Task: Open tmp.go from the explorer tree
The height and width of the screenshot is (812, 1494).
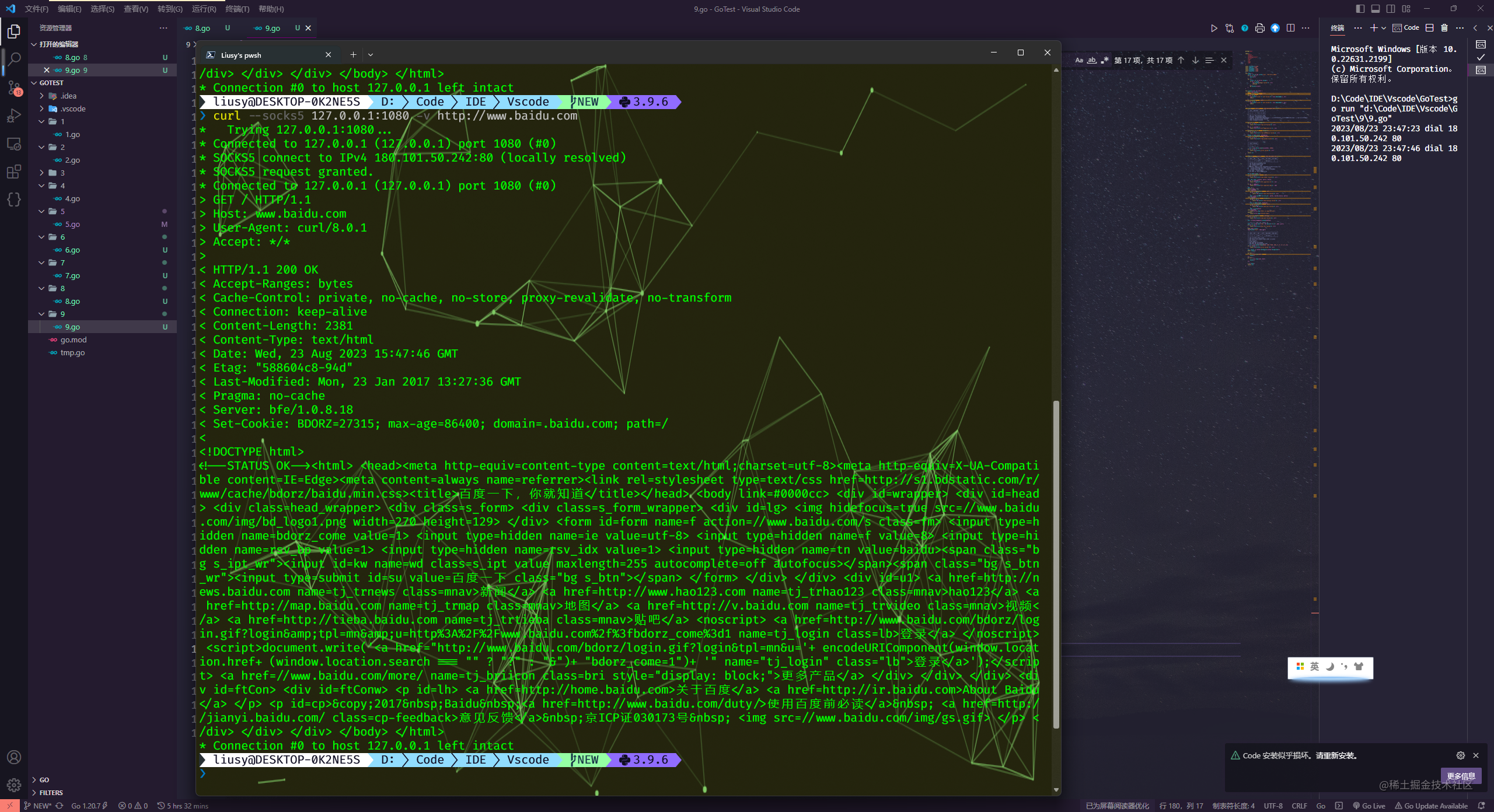Action: click(x=72, y=352)
